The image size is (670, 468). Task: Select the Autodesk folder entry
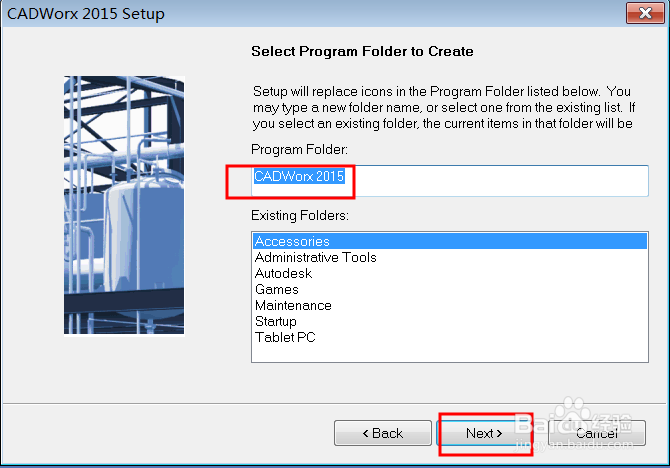point(283,273)
